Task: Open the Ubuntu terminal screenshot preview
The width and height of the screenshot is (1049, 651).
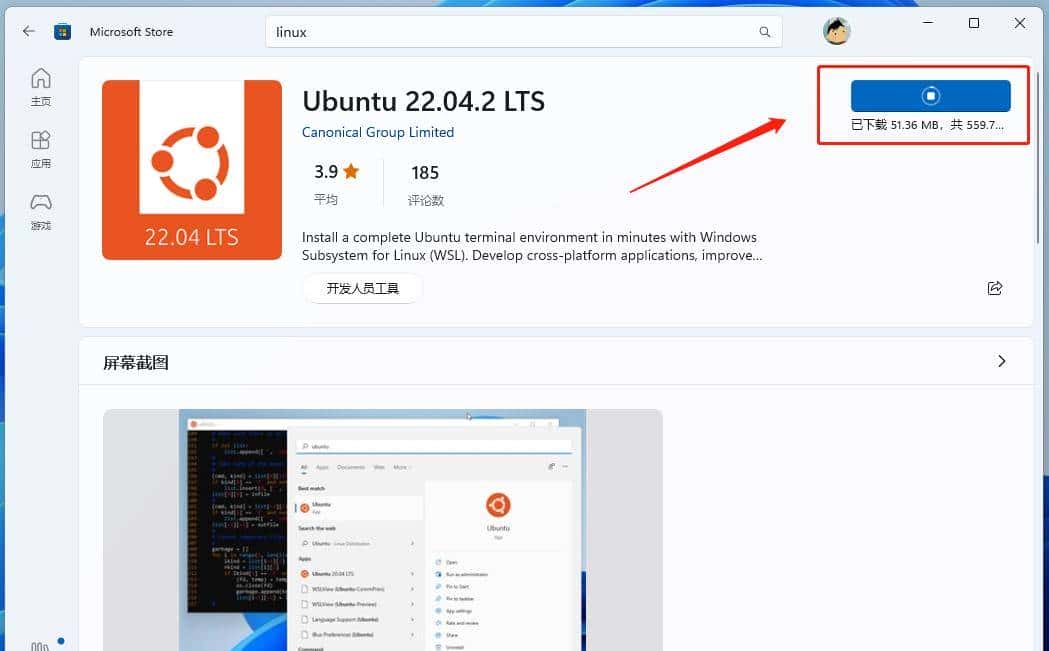Action: (x=382, y=528)
